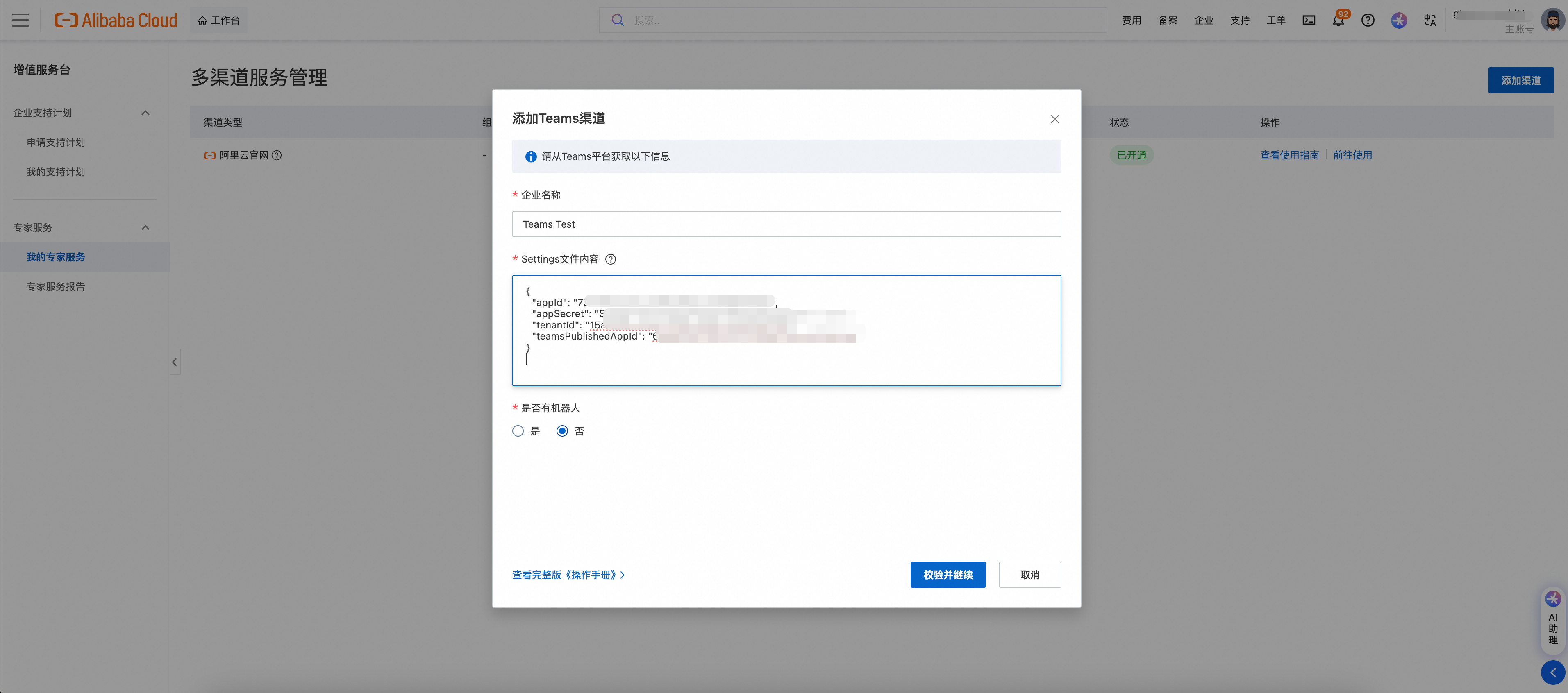Select 是 radio for robot option
The height and width of the screenshot is (693, 1568).
518,431
